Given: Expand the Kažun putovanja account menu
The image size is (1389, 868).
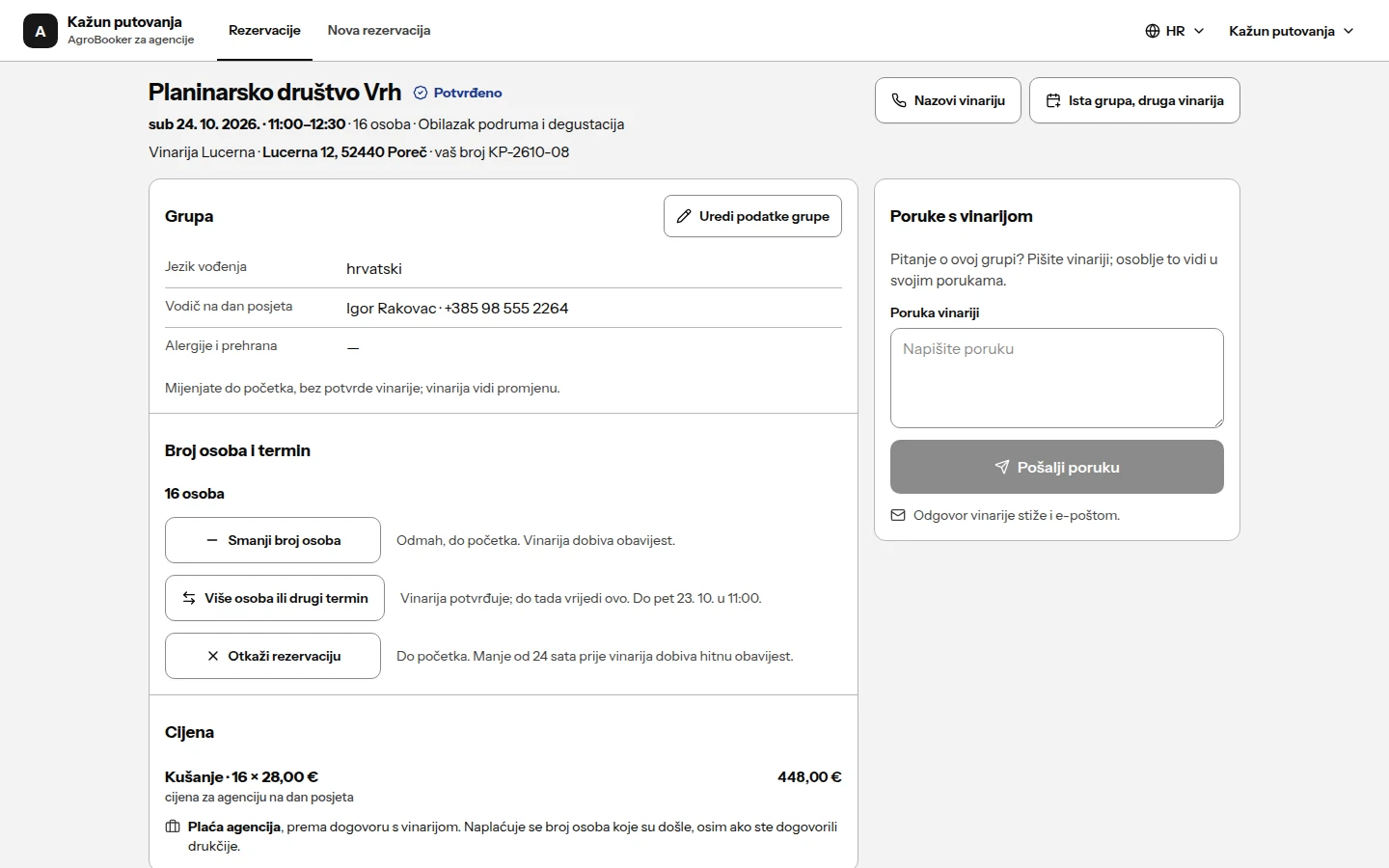Looking at the screenshot, I should click(1292, 31).
